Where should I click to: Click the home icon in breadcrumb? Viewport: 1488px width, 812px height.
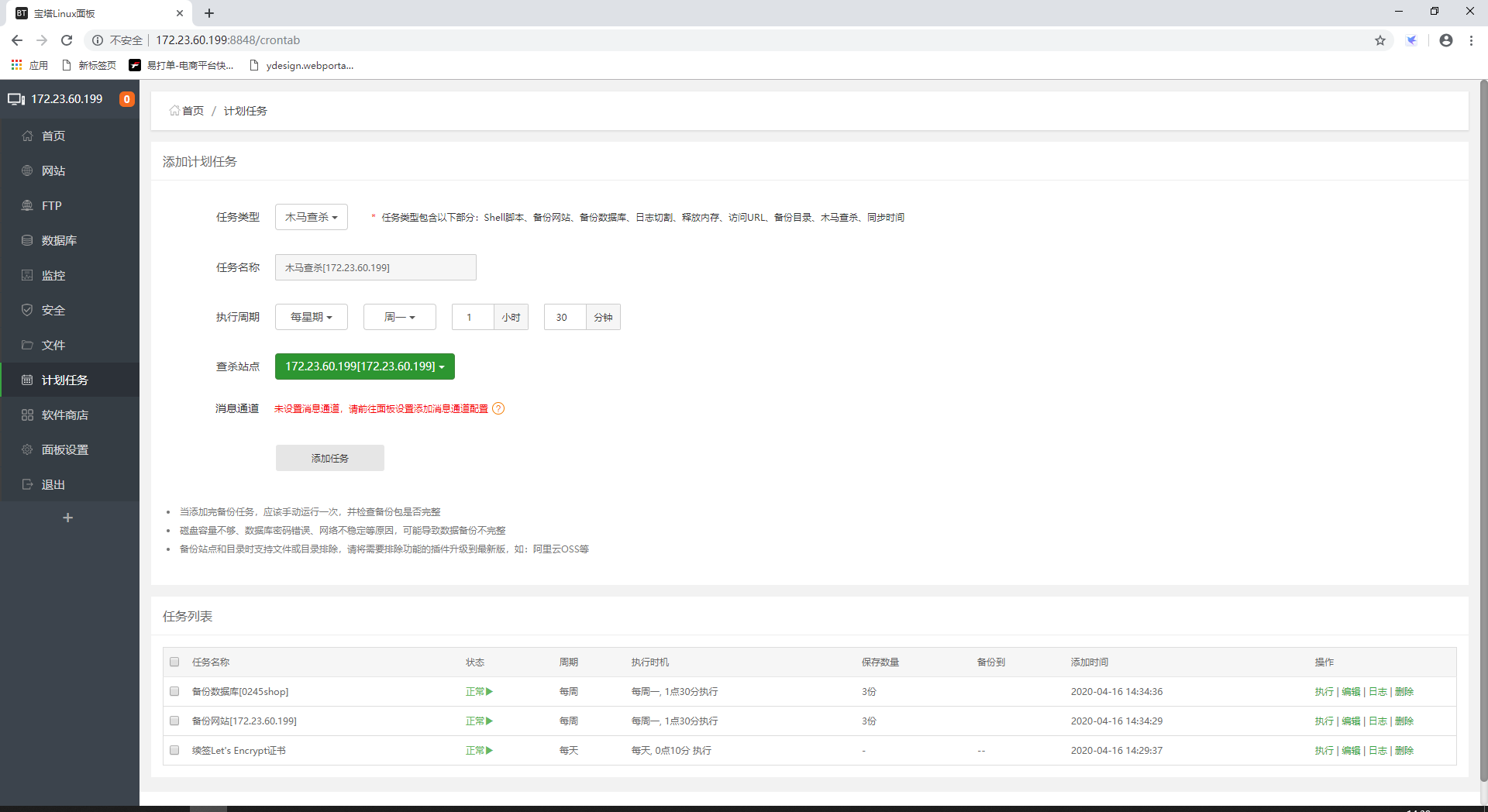[x=174, y=111]
